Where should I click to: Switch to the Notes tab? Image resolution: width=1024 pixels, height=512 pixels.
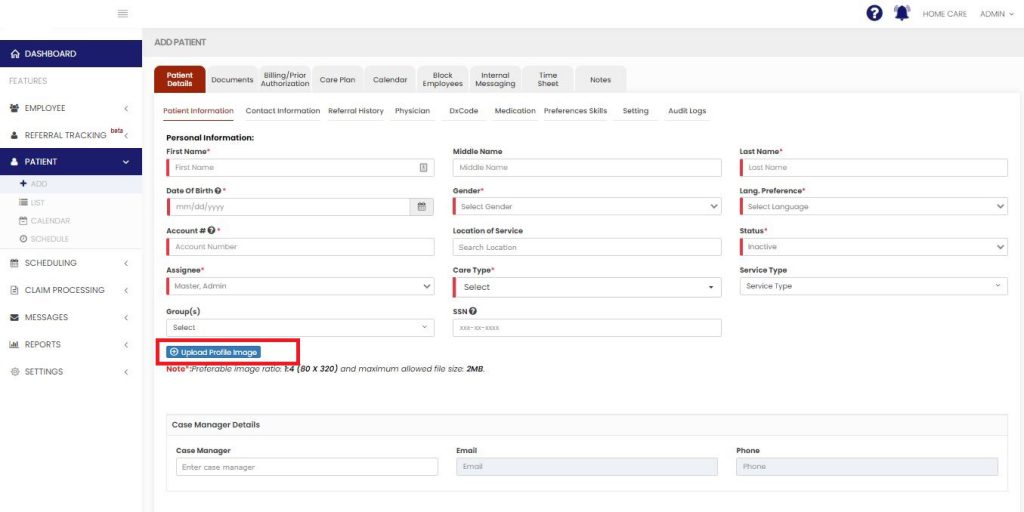pos(600,80)
